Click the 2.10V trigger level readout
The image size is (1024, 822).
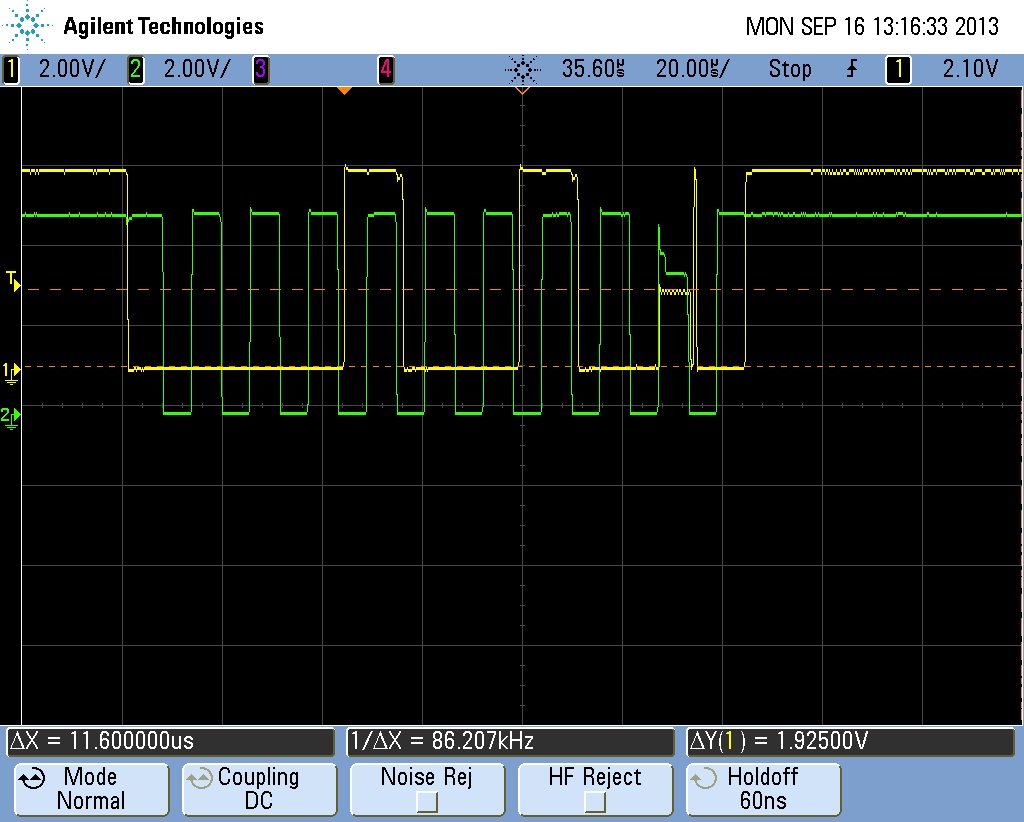click(972, 69)
